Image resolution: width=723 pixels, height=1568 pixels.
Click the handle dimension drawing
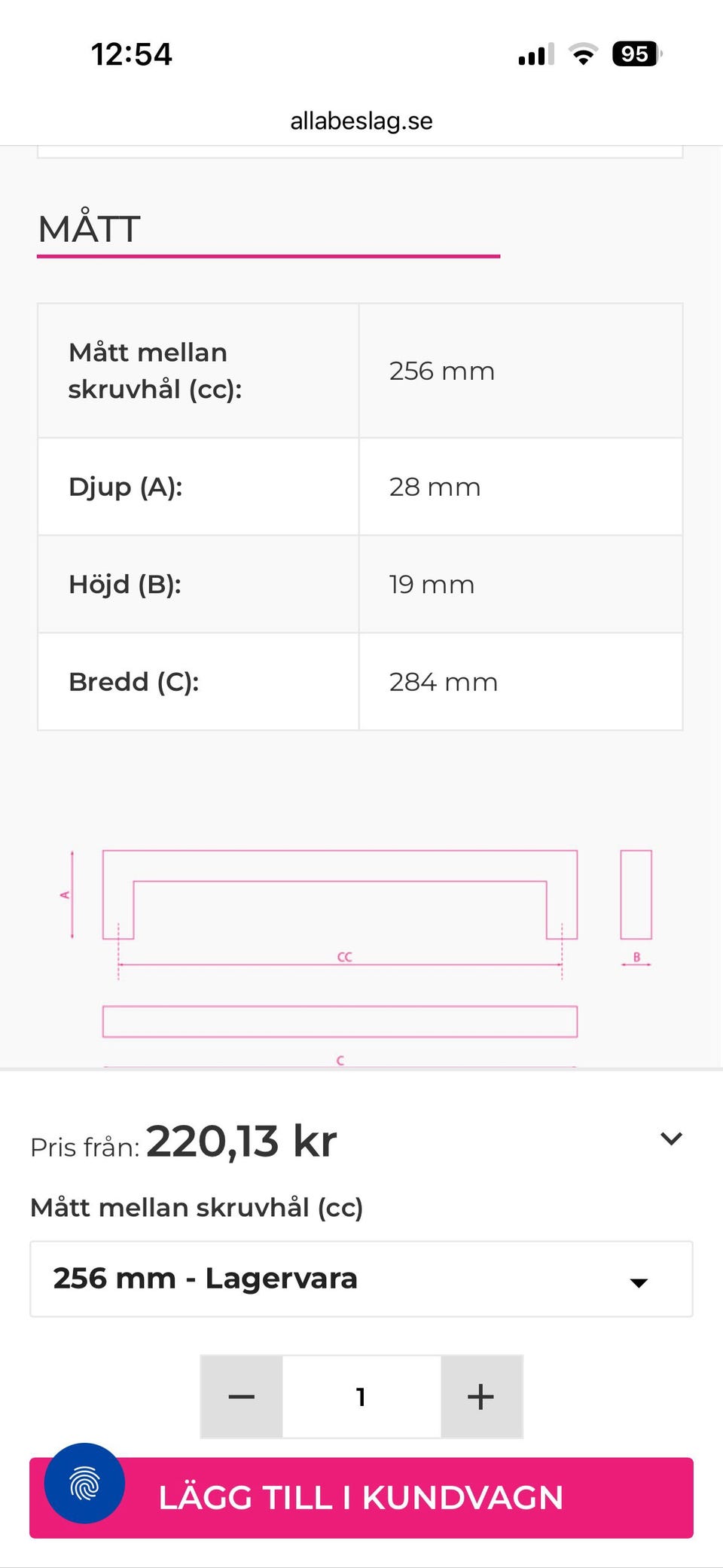click(340, 942)
